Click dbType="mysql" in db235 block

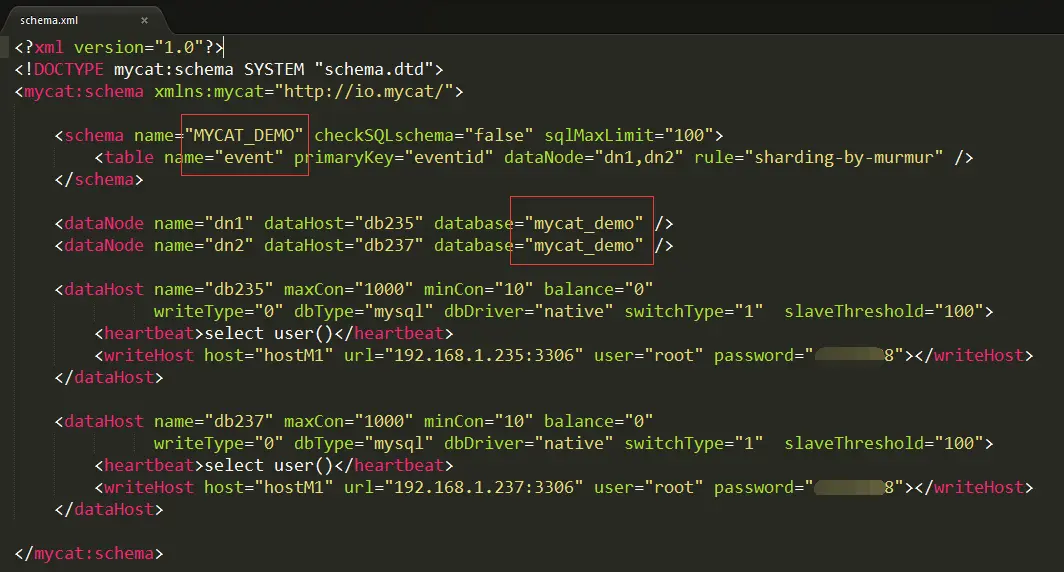364,311
